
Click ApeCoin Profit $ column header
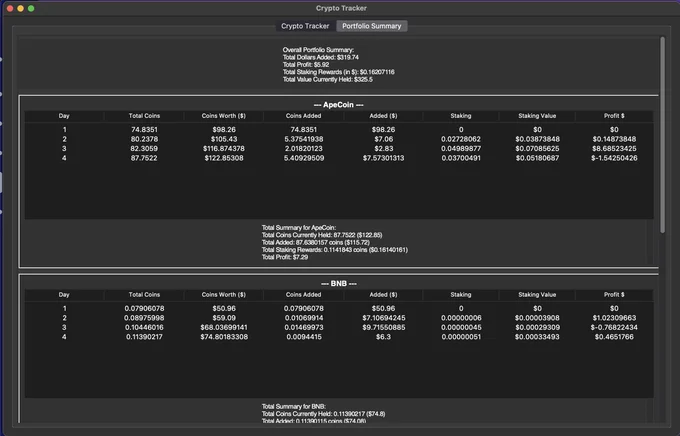(614, 116)
